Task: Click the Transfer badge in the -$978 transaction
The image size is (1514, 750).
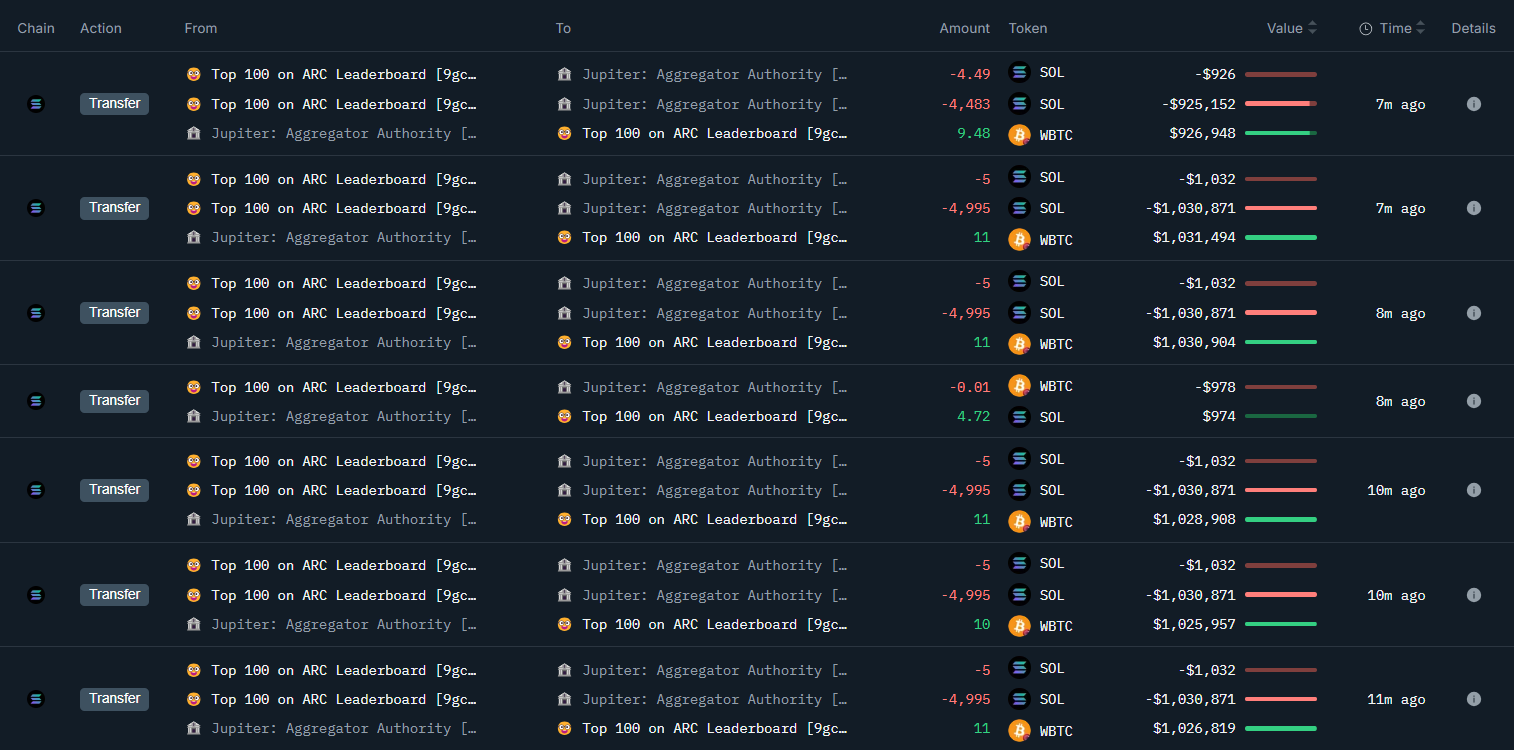Action: [114, 401]
